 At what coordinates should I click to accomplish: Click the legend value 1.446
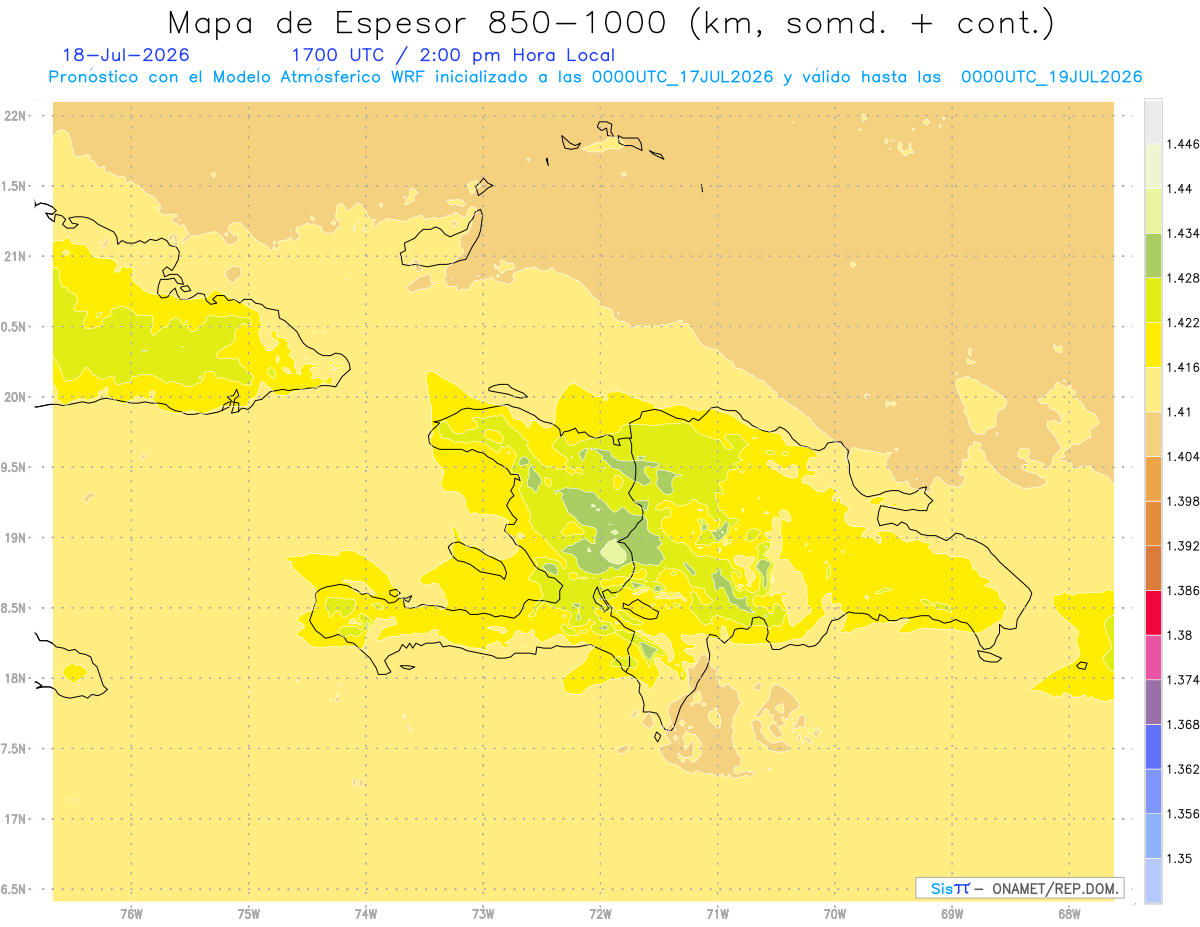1182,144
